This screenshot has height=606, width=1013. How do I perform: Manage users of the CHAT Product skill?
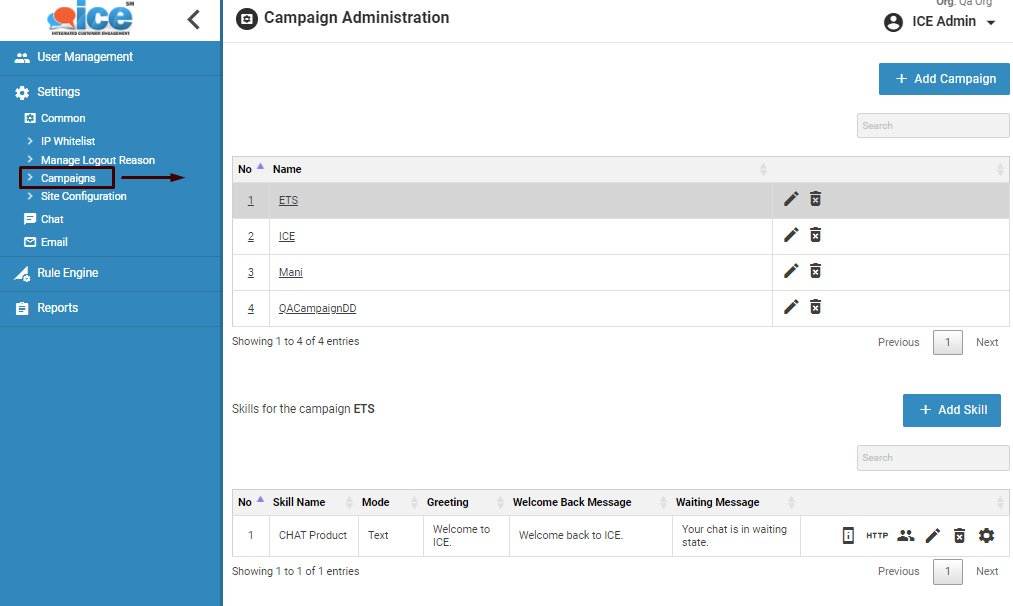[905, 536]
